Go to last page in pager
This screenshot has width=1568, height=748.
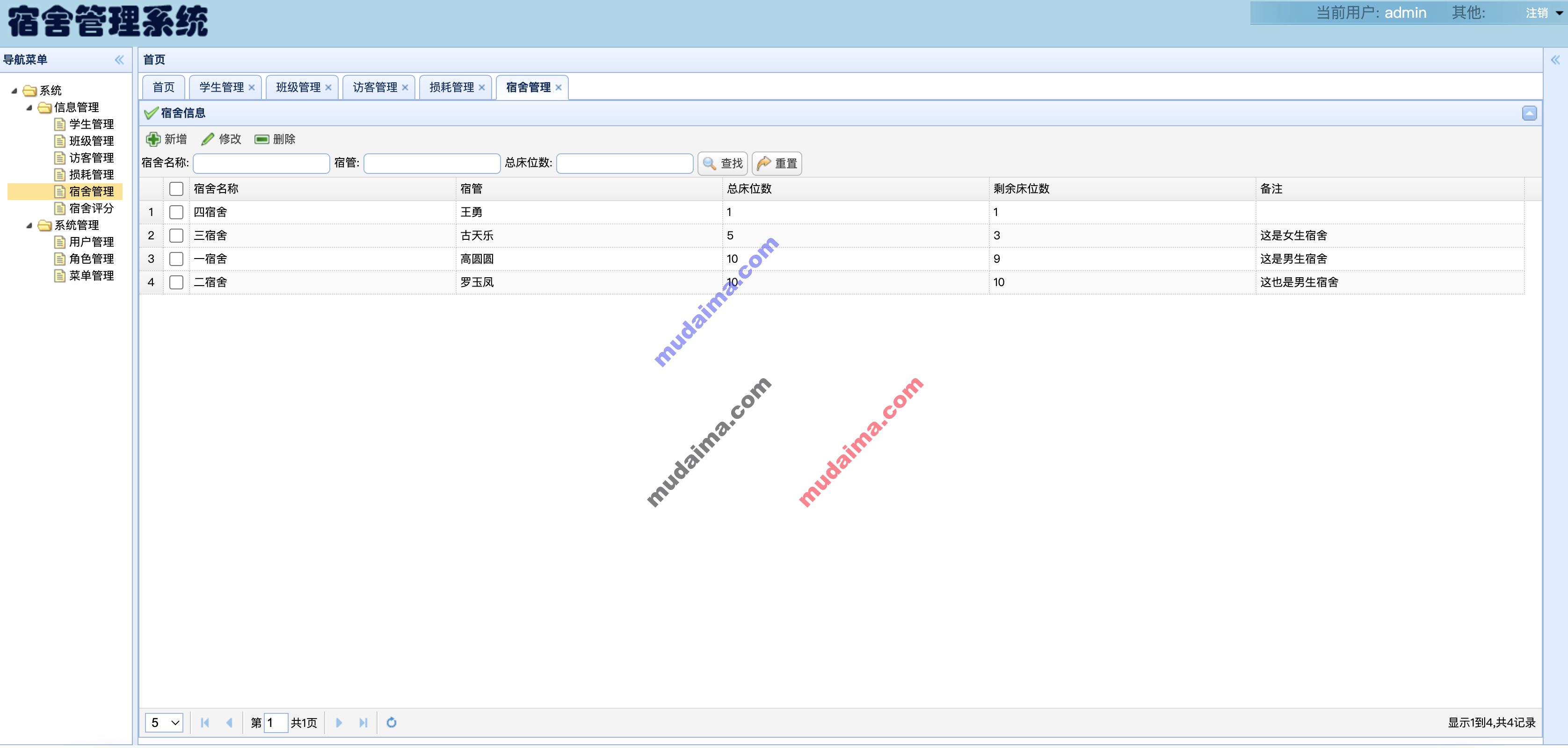click(x=363, y=722)
